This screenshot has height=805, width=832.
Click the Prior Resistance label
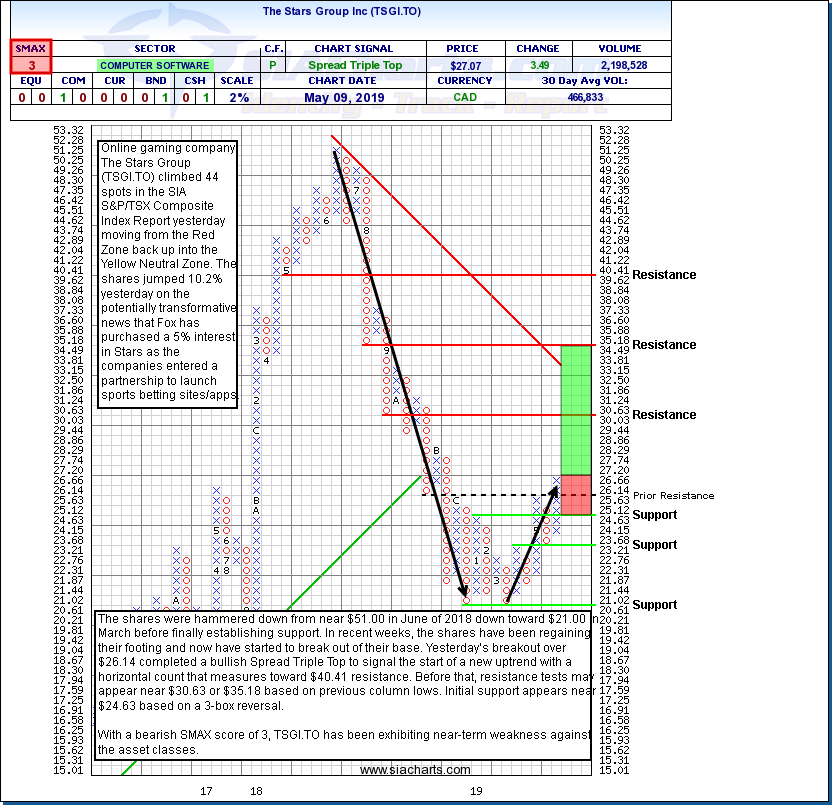[673, 495]
